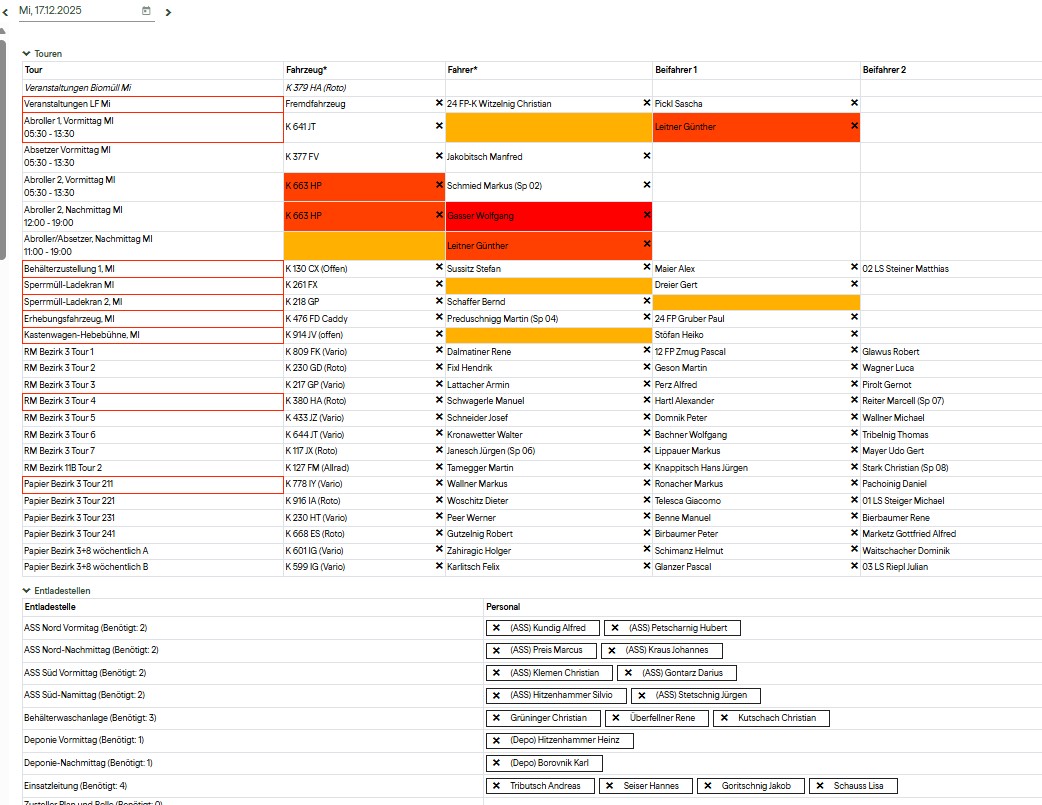Collapse the Touren section
The image size is (1042, 805).
click(27, 53)
